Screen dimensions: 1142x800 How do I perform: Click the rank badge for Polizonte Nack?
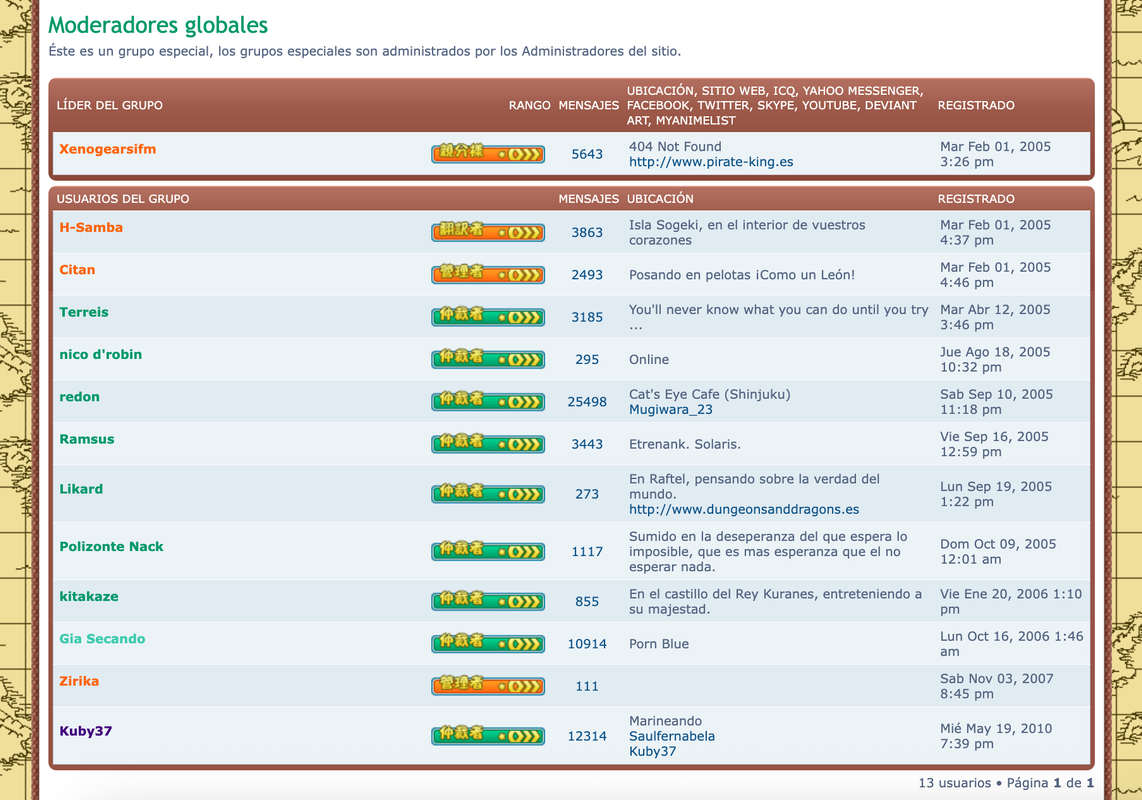coord(488,551)
